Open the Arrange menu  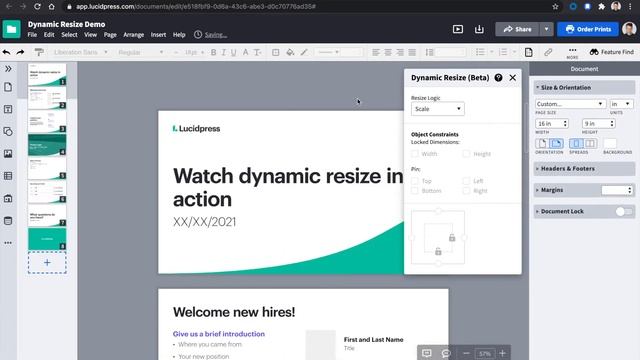point(133,35)
